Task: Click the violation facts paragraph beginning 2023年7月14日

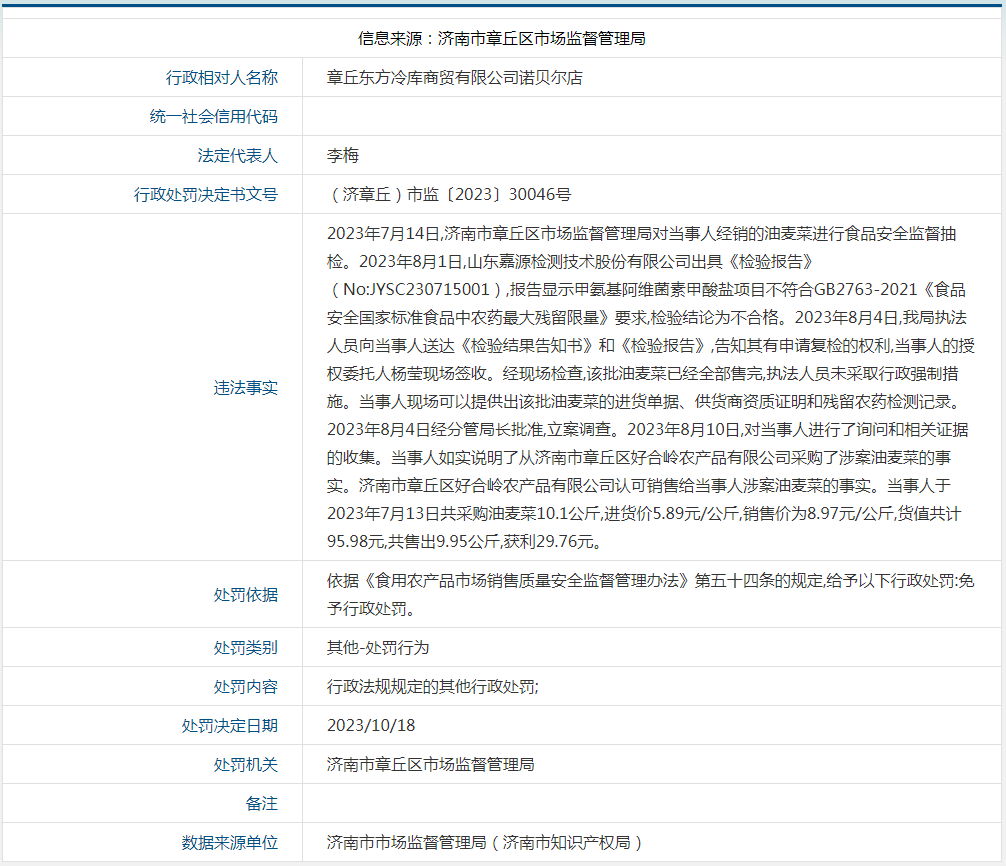Action: click(651, 387)
